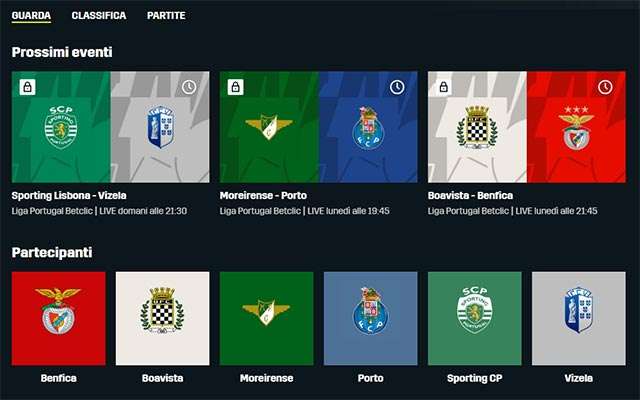Image resolution: width=640 pixels, height=400 pixels.
Task: Switch to the Partite tab
Action: [166, 16]
